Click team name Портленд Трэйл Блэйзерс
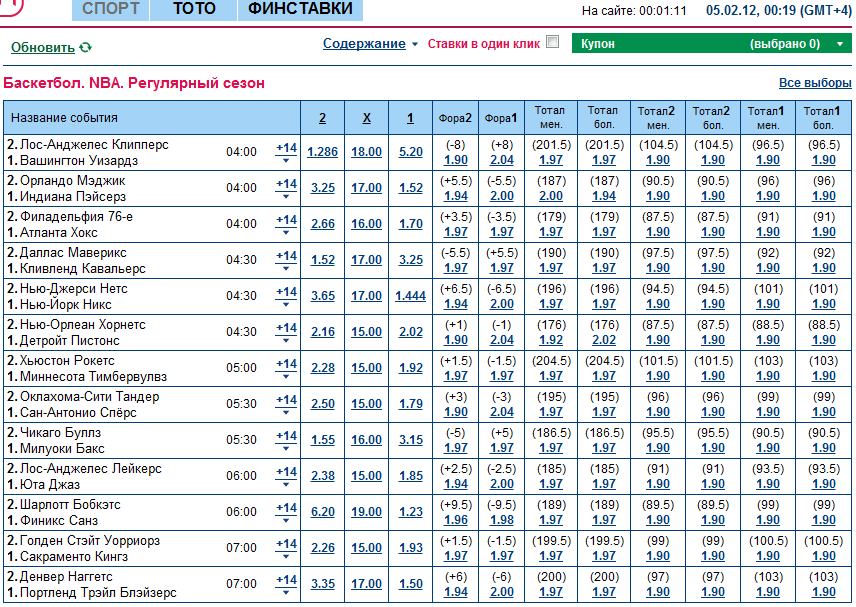The image size is (856, 607). click(98, 593)
